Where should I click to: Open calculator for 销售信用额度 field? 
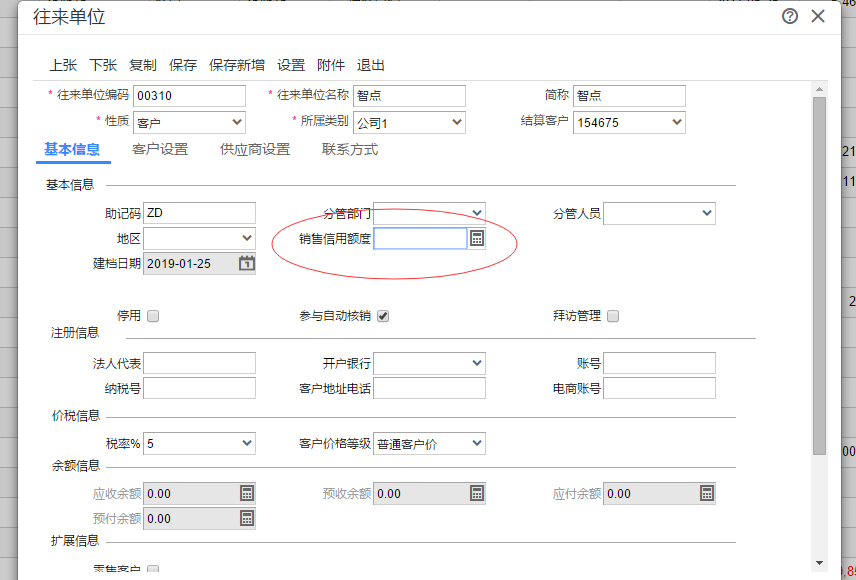[x=477, y=238]
